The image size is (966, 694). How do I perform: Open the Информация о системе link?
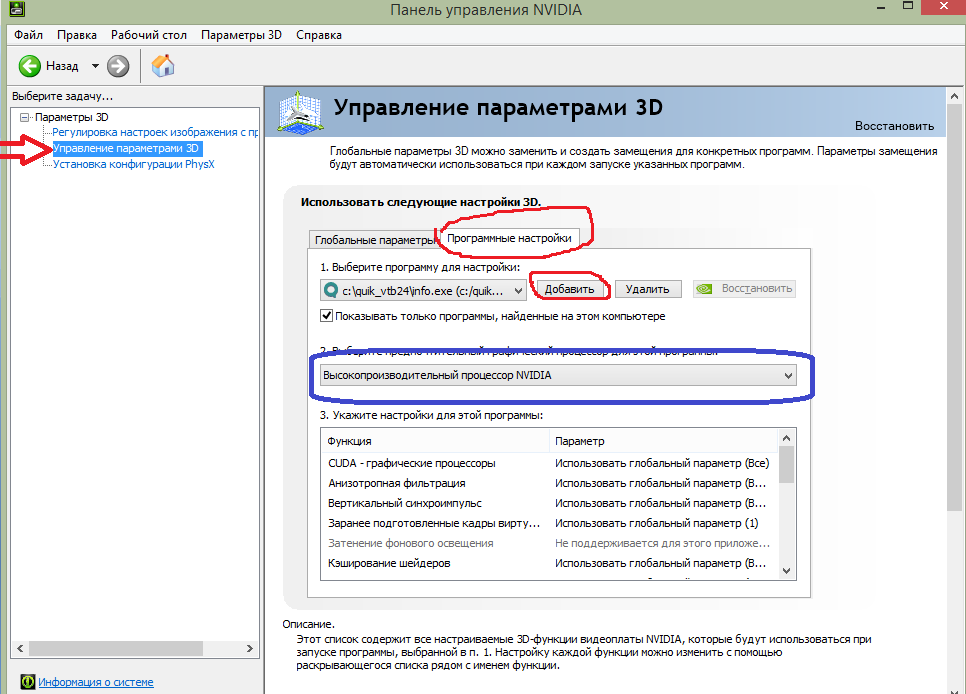point(96,682)
